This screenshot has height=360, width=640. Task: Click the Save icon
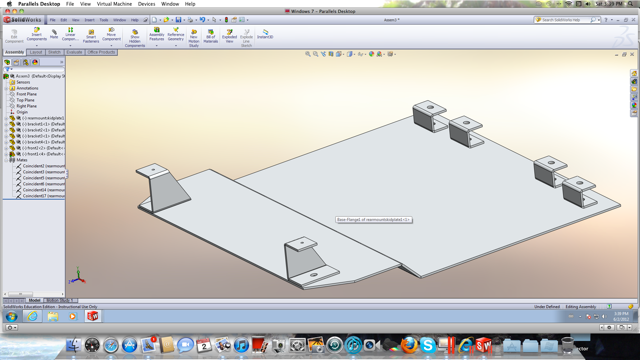tap(178, 20)
